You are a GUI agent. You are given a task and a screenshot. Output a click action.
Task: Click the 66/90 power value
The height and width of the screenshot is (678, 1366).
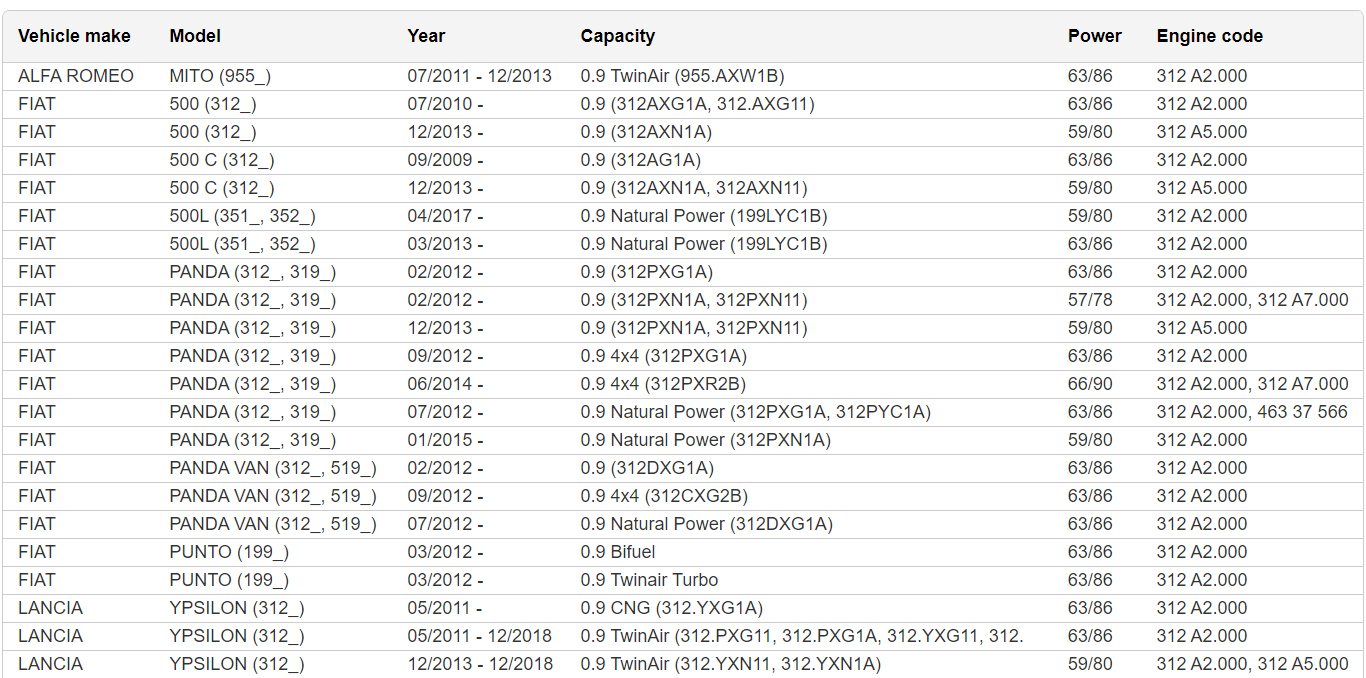click(x=1090, y=384)
